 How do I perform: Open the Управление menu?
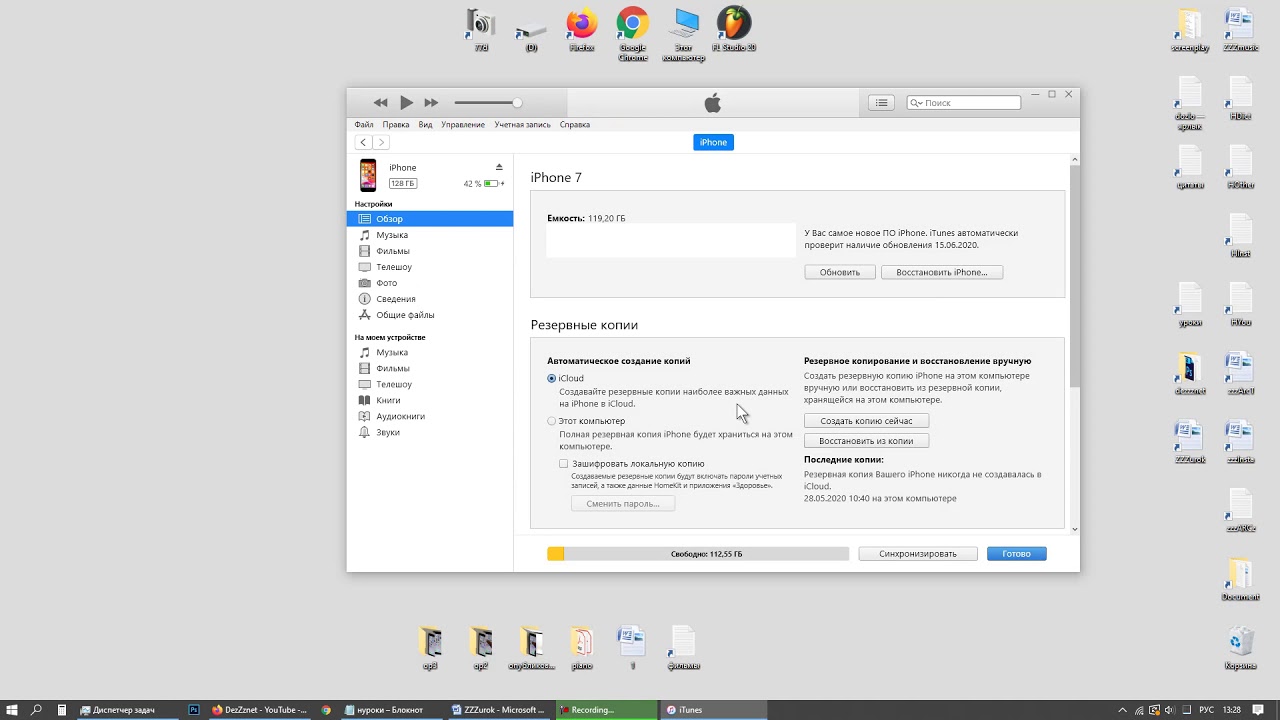coord(463,125)
